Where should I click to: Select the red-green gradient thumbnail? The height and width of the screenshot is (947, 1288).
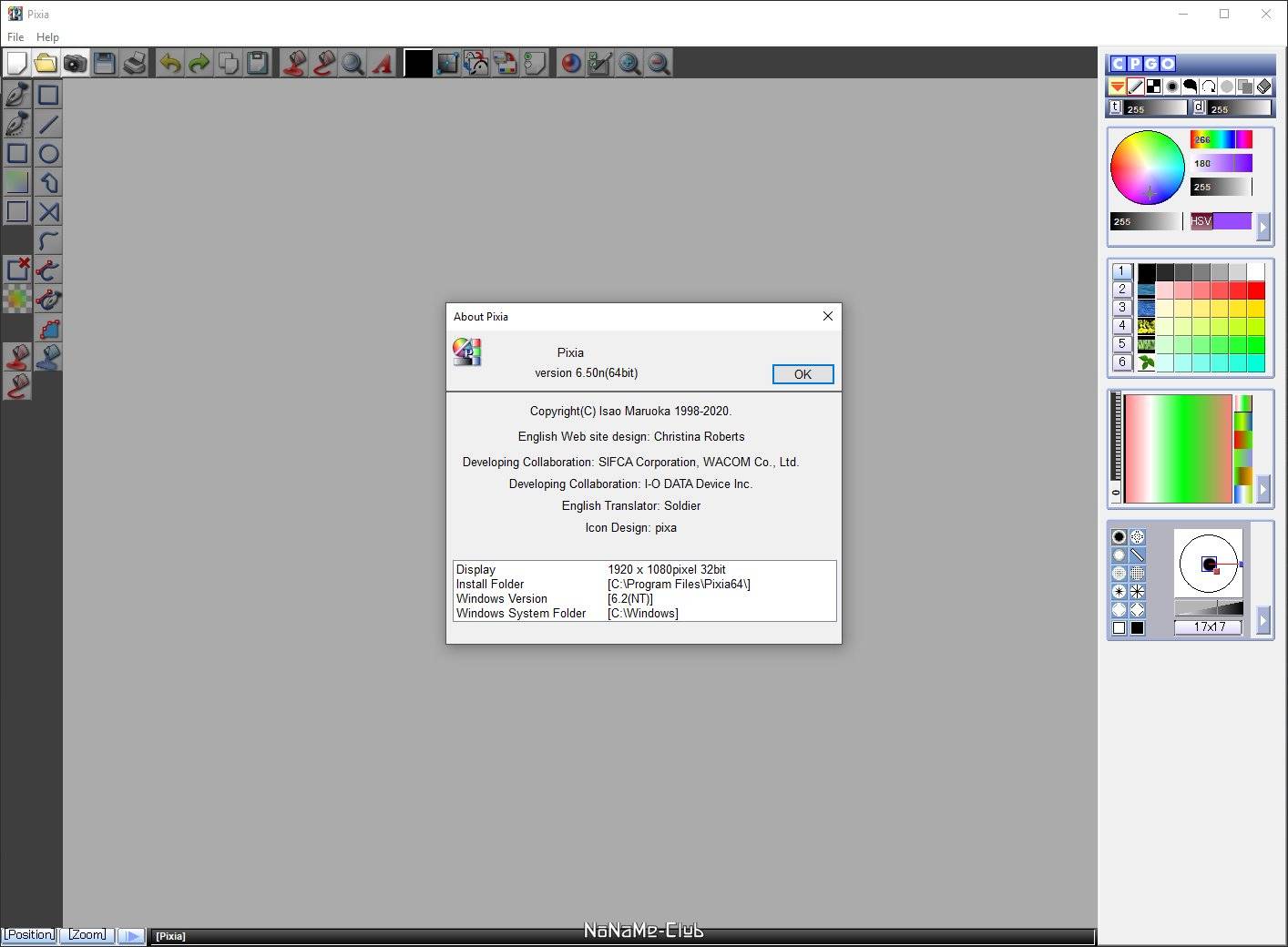pyautogui.click(x=1243, y=439)
